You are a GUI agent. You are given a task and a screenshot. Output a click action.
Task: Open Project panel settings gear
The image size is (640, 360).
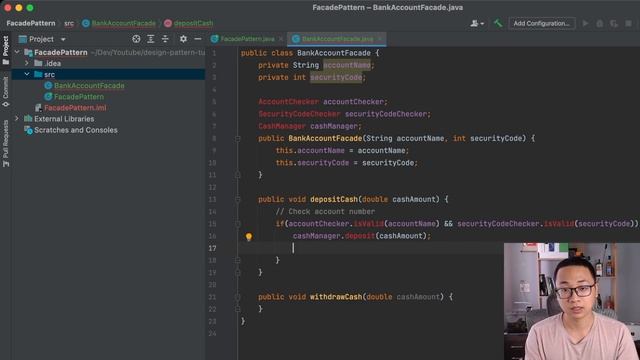[183, 39]
